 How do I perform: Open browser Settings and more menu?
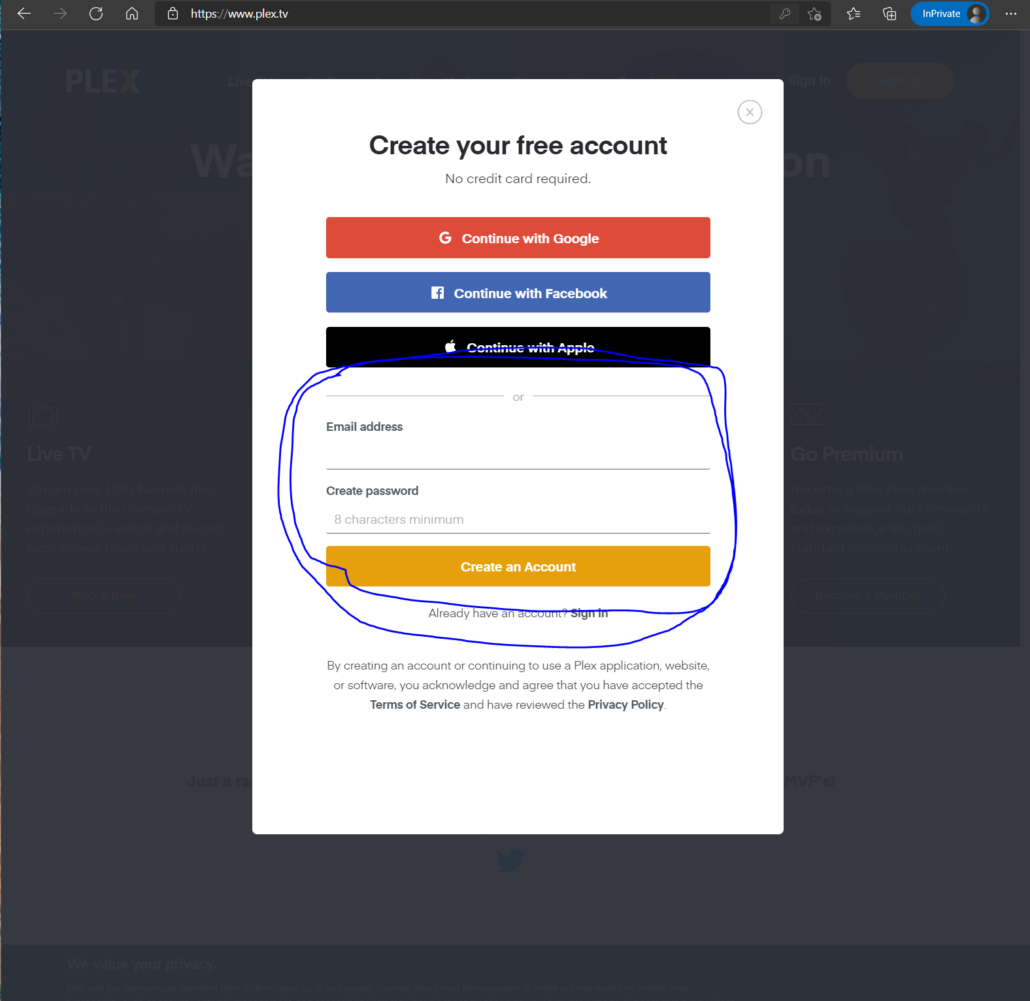(x=1011, y=14)
